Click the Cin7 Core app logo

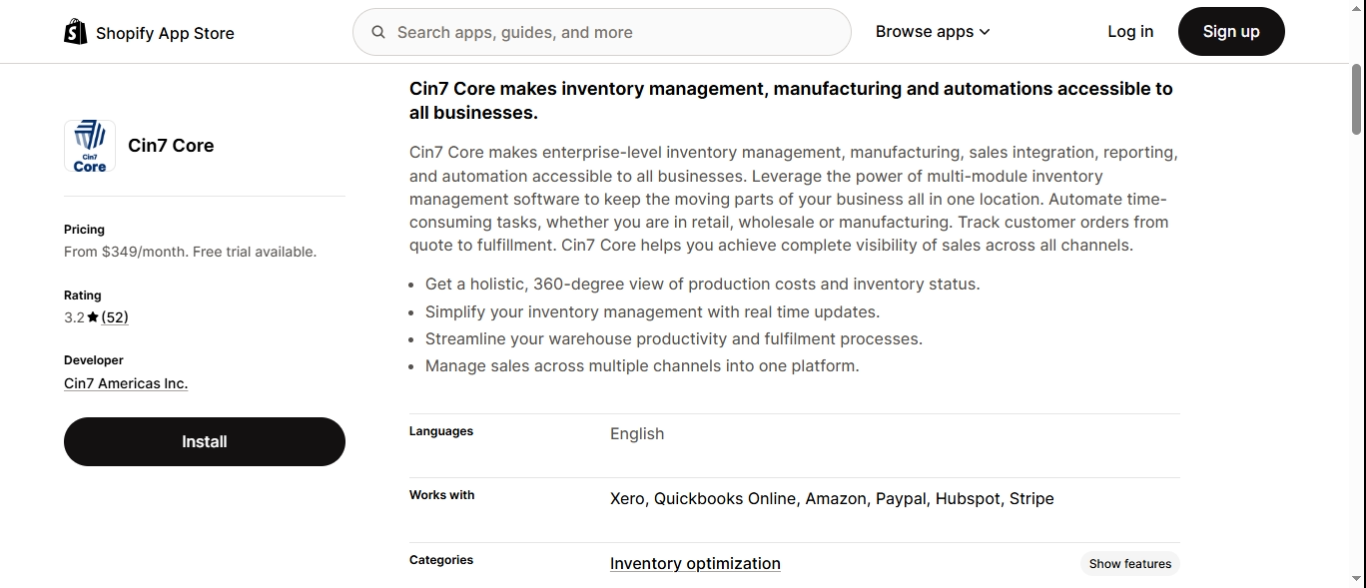(90, 146)
